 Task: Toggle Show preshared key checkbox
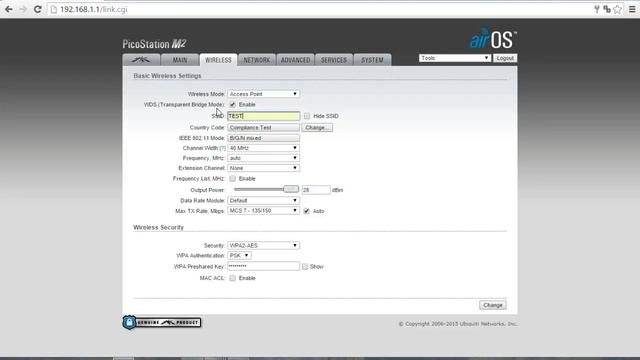pos(305,267)
